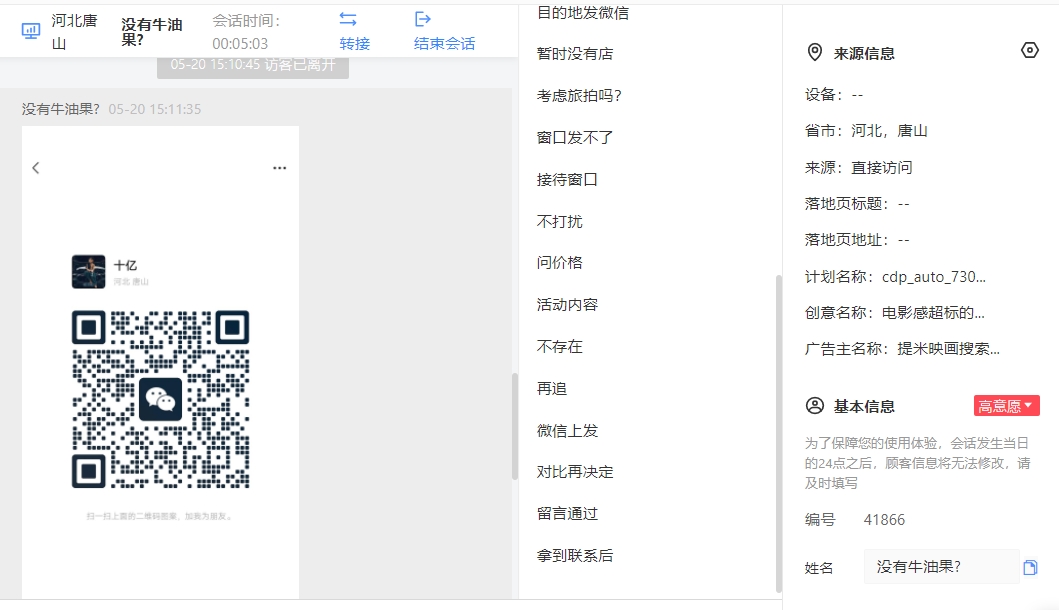The width and height of the screenshot is (1059, 610).
Task: Click the 落地页标题 row
Action: 857,203
